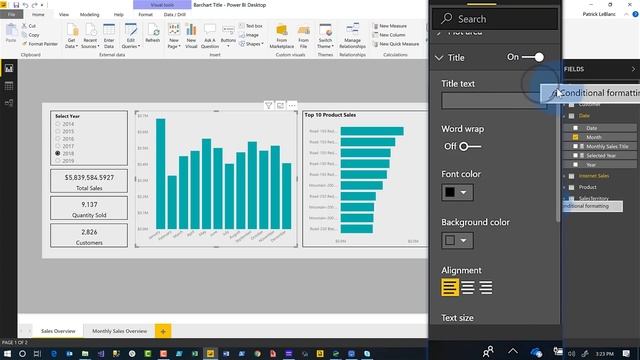Check the Selected Year field
Screen dimensions: 640x360
click(576, 156)
